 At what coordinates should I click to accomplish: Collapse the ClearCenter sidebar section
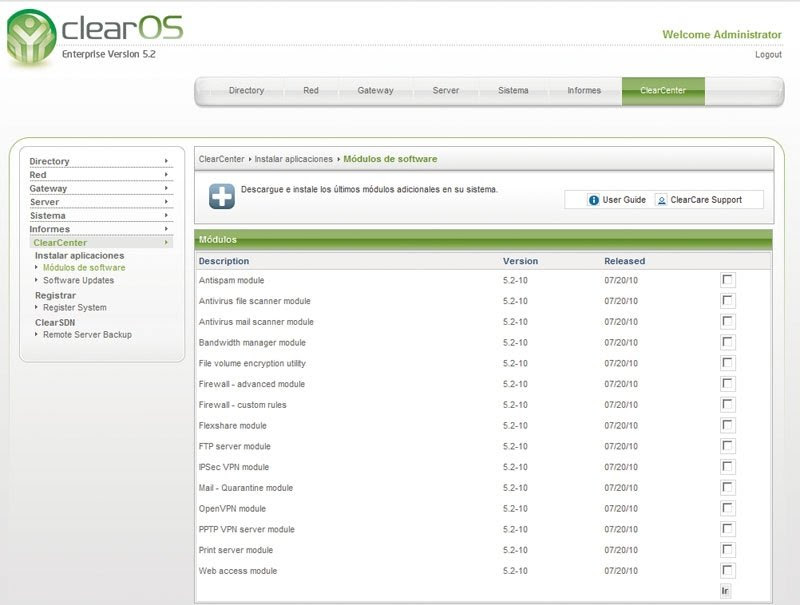(101, 243)
